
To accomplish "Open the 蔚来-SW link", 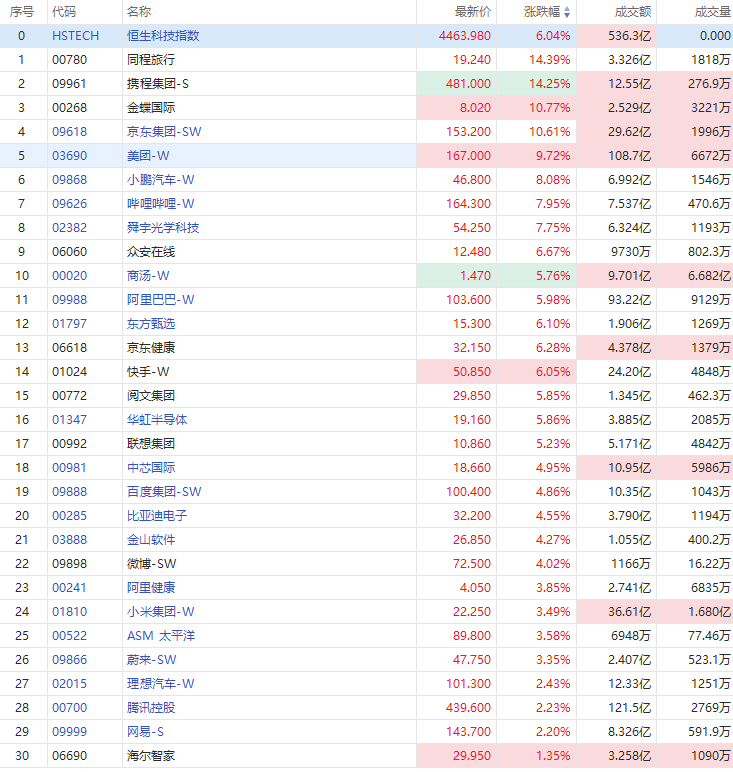I will tap(151, 660).
